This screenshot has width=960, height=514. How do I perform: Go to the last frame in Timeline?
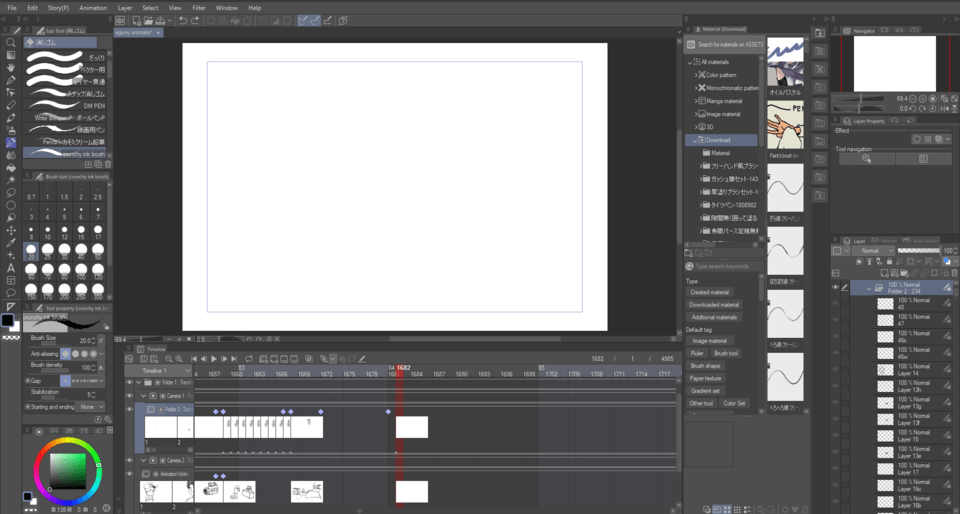tap(234, 359)
